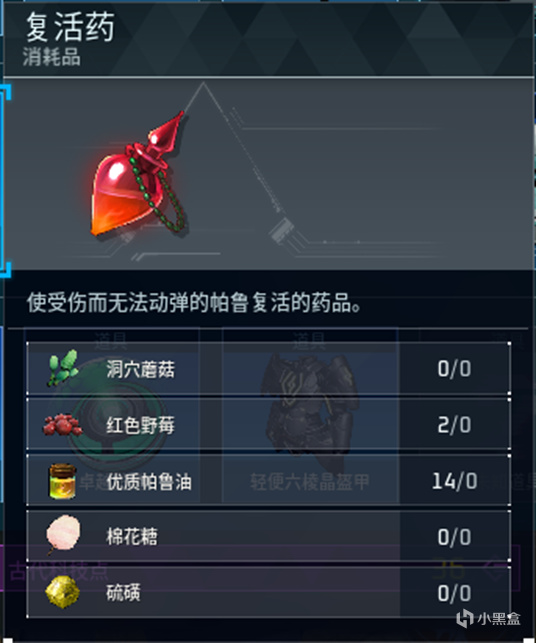Click the 复活药 item title
536x643 pixels.
pos(70,27)
